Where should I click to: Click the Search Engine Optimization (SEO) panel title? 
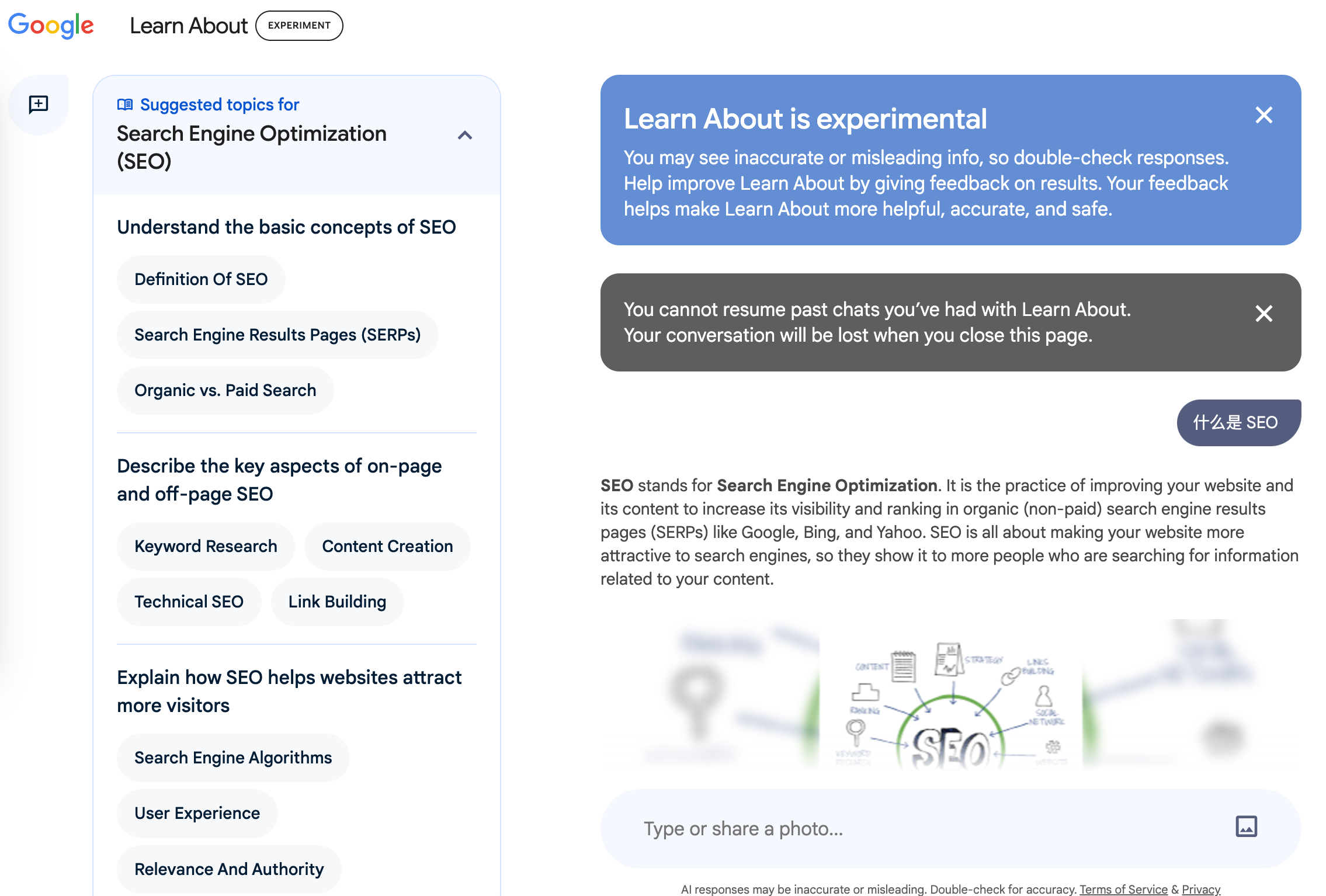coord(252,147)
